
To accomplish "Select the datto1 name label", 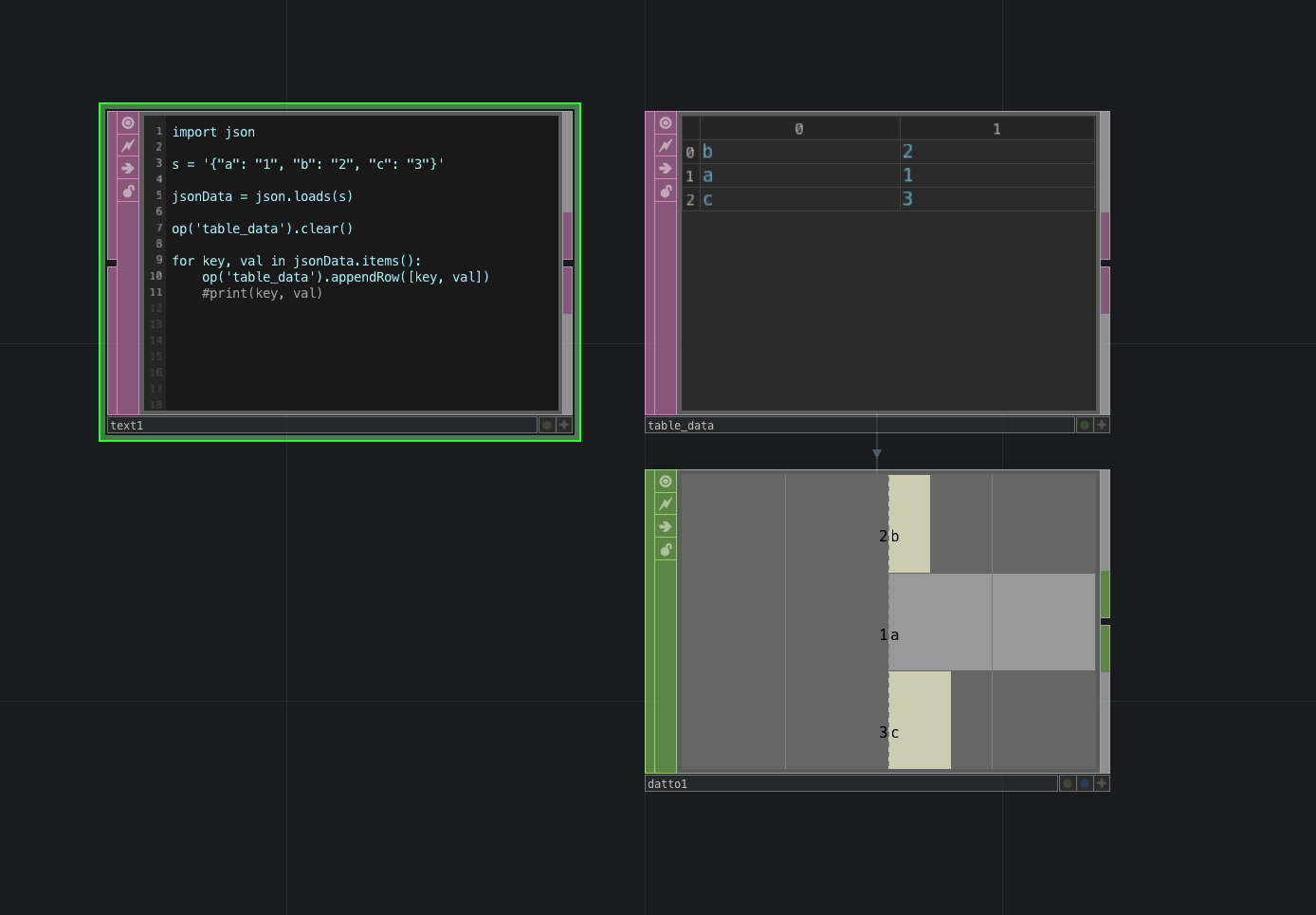I will coord(667,783).
